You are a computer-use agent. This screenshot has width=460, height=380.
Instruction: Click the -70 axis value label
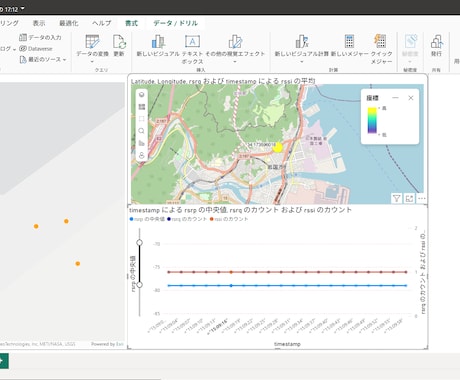click(157, 244)
